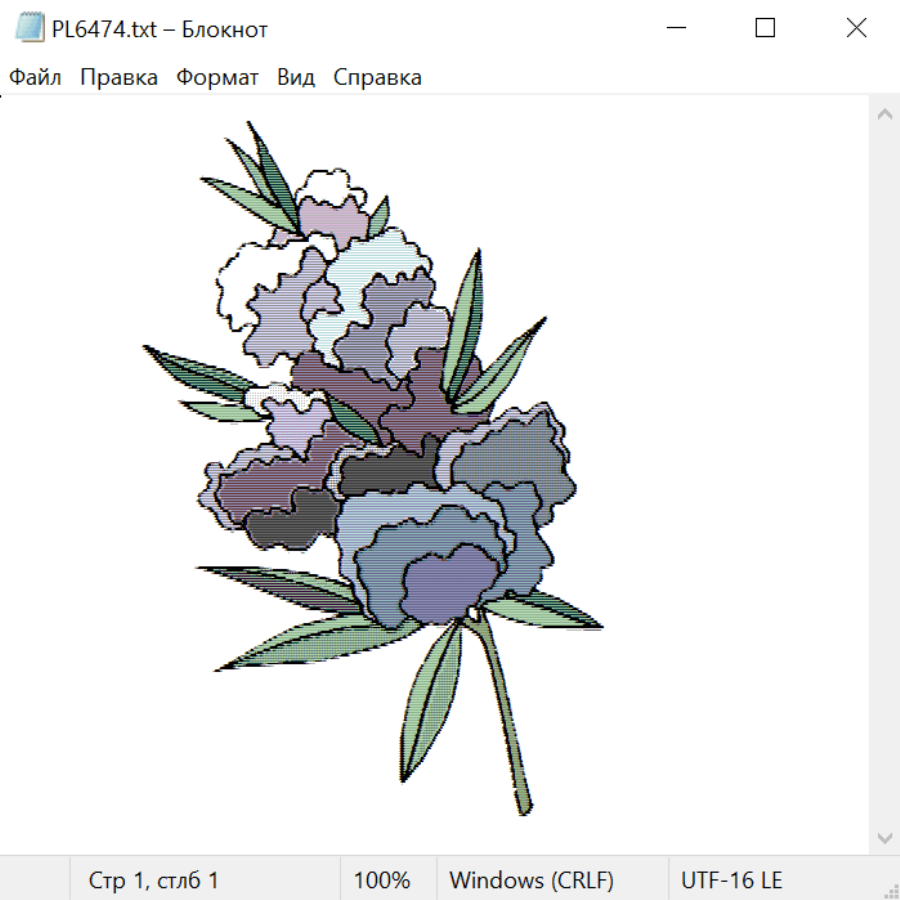The height and width of the screenshot is (900, 900).
Task: Open the Файл menu
Action: (x=35, y=77)
